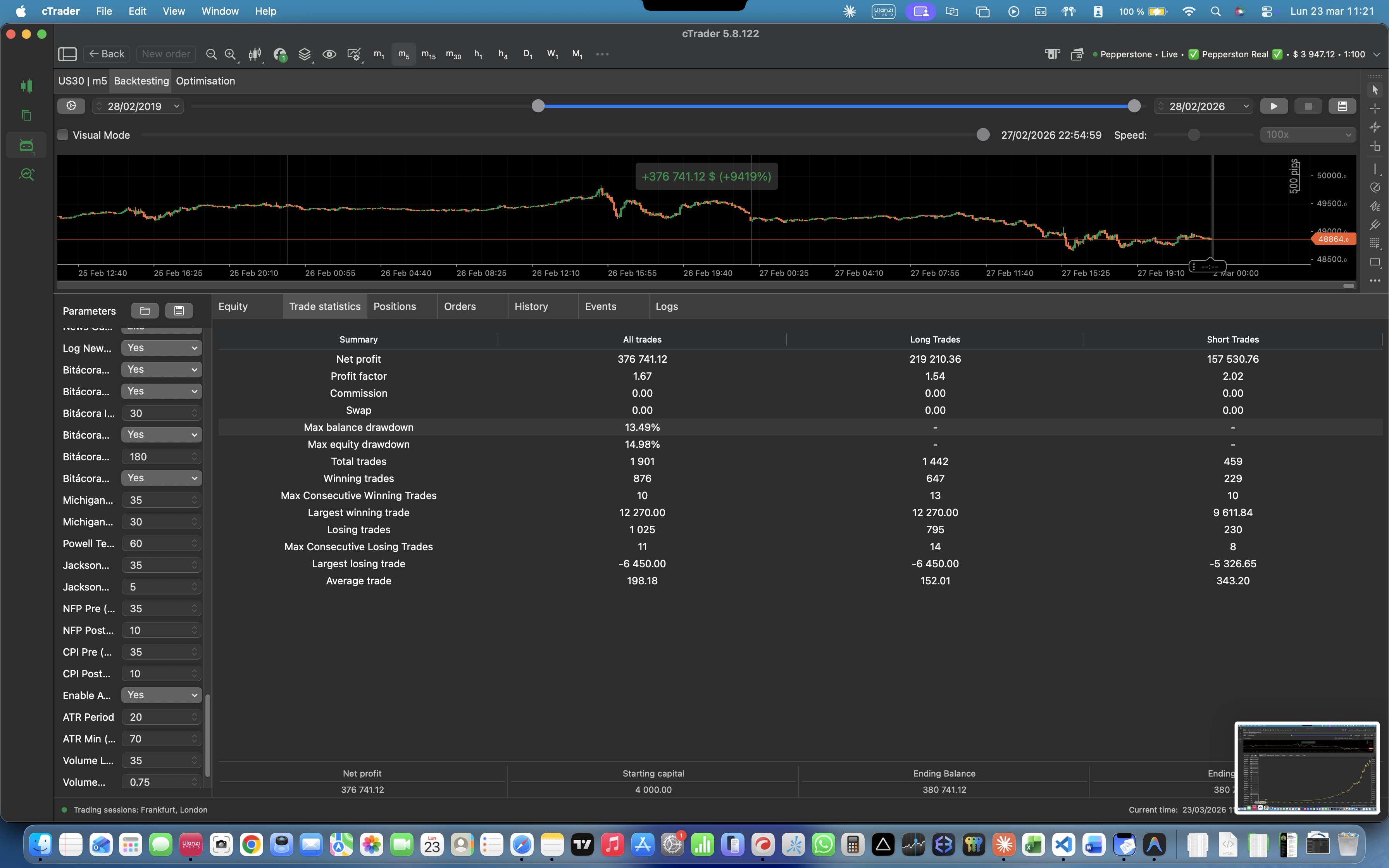Load parameters using the folder icon

tap(145, 310)
